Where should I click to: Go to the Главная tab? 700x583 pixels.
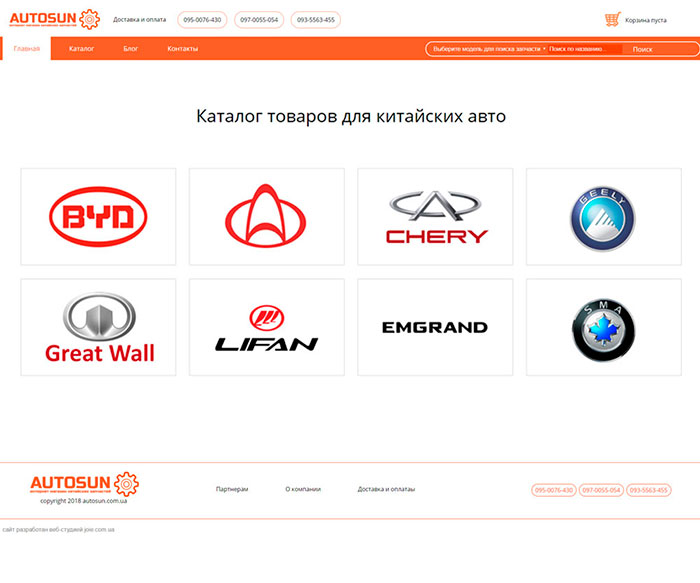27,48
